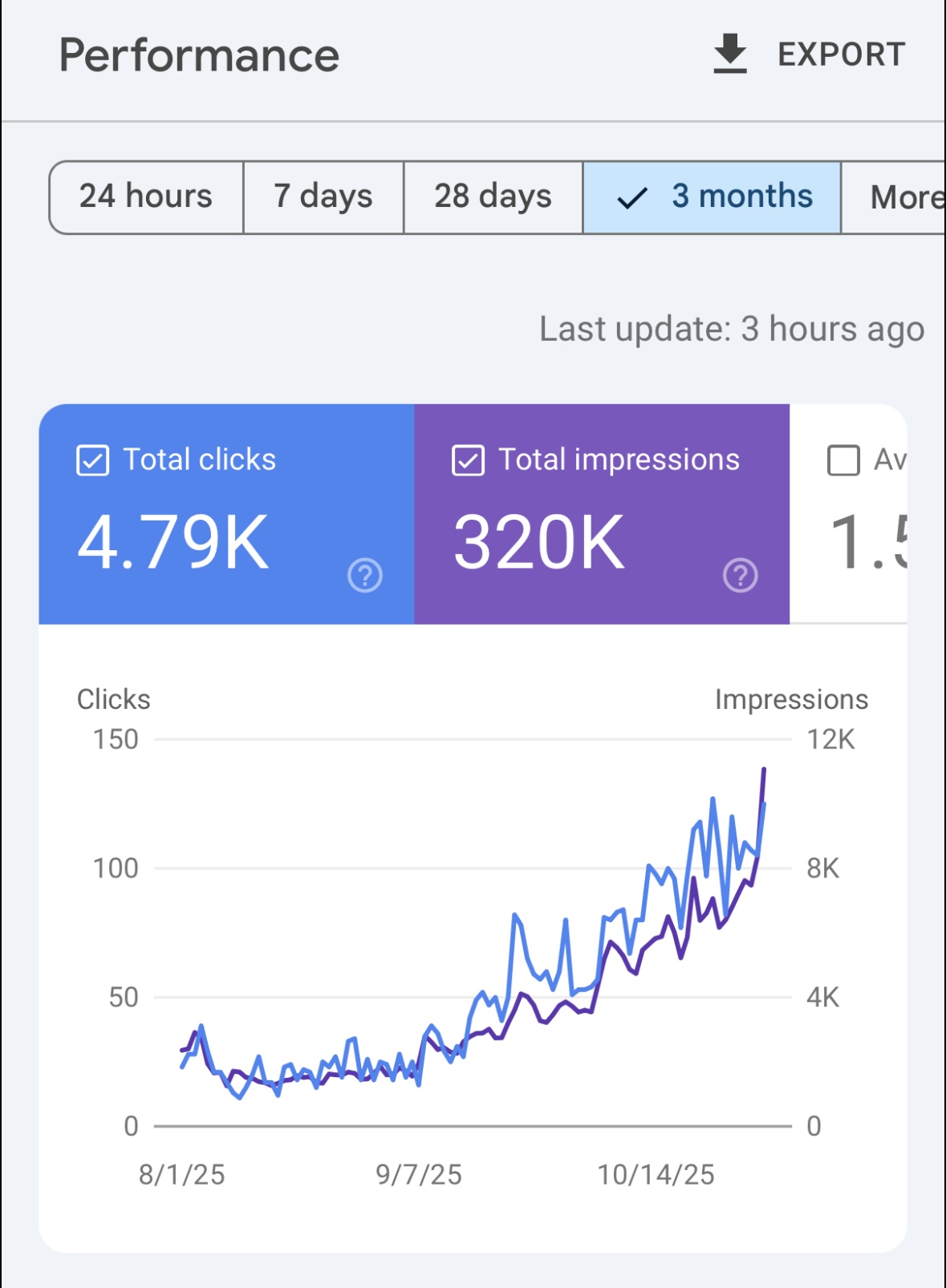Switch to the 7 days range
The image size is (946, 1288).
point(323,197)
